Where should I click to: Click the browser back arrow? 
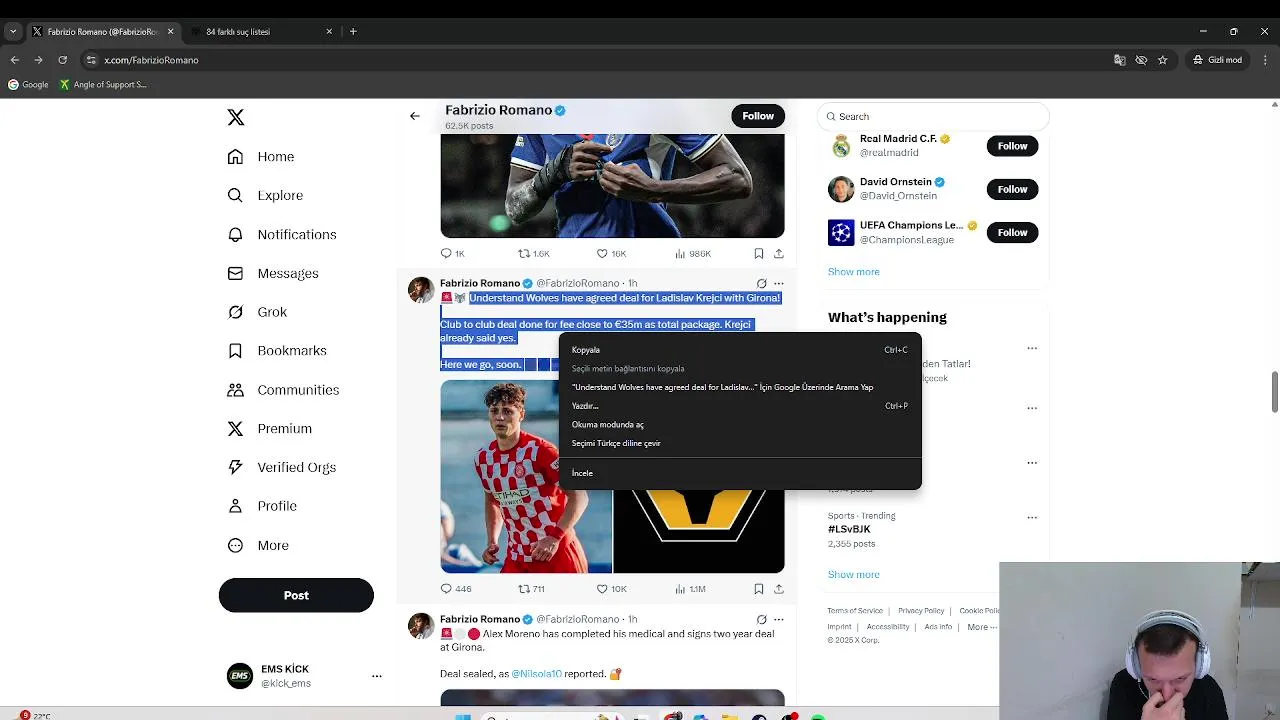14,60
